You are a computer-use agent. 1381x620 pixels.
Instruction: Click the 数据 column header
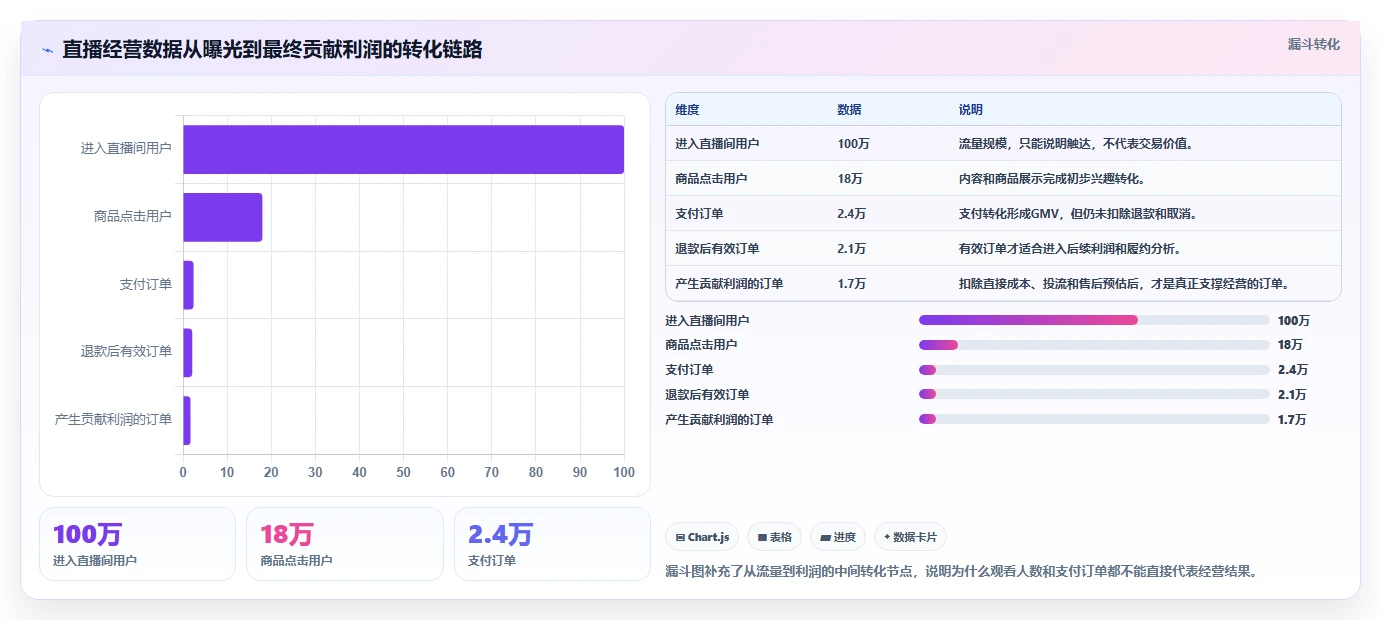[849, 110]
